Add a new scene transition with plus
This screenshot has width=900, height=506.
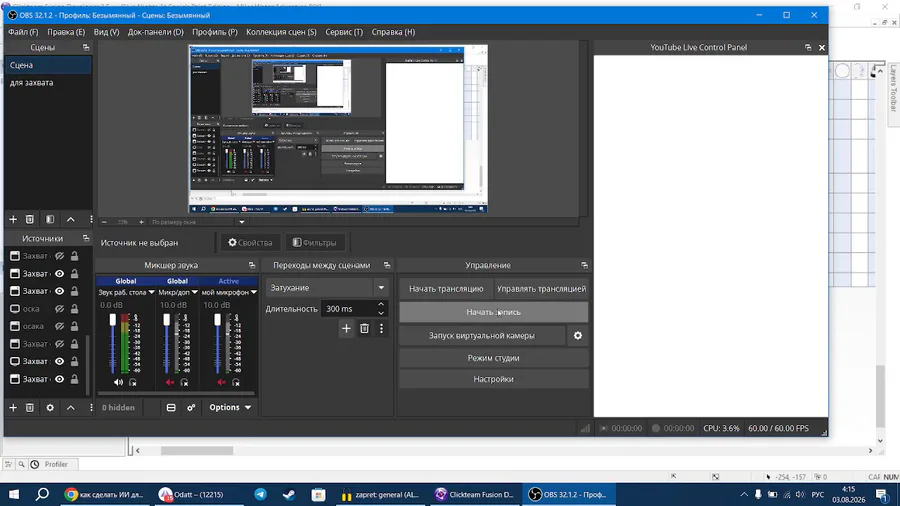[x=346, y=328]
